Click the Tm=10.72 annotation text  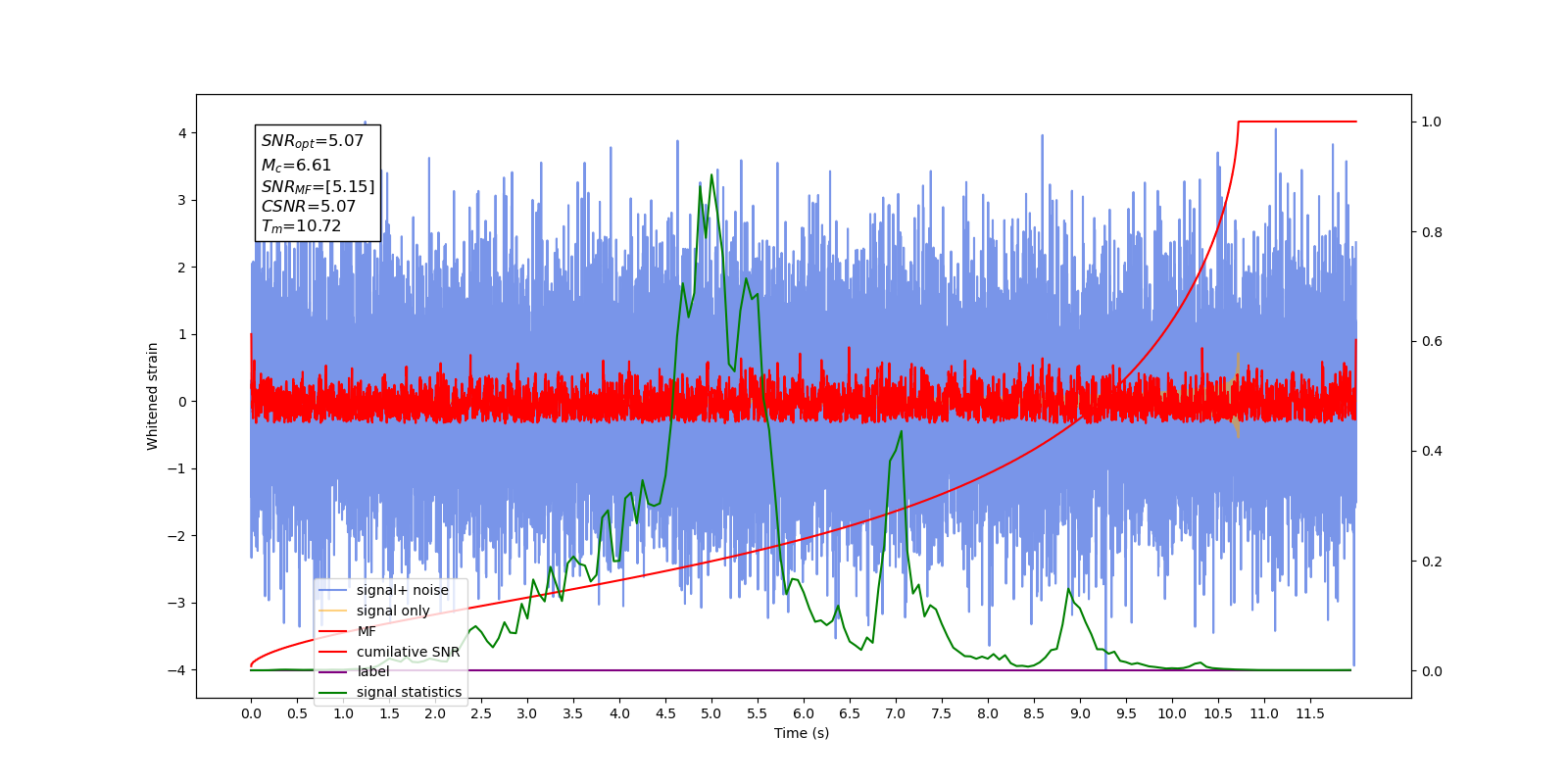tap(301, 226)
